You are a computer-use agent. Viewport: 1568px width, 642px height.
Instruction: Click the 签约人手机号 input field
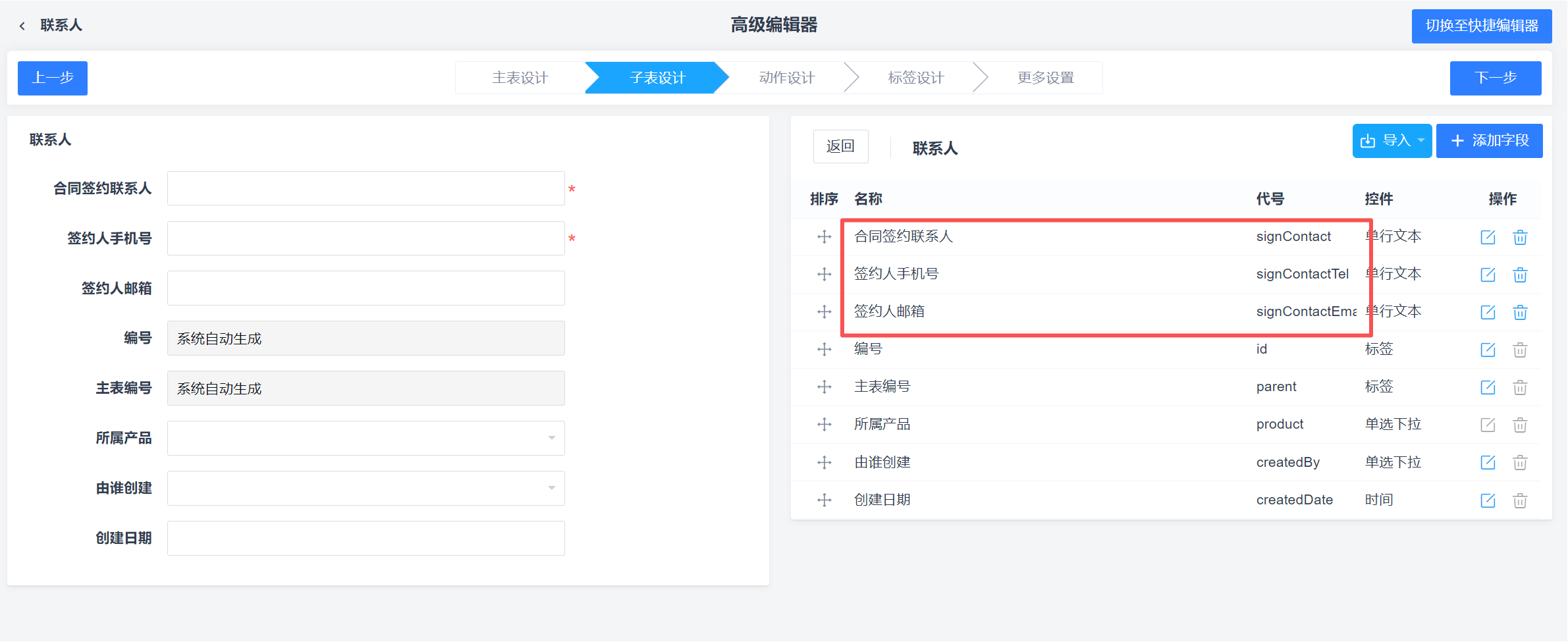[x=366, y=238]
